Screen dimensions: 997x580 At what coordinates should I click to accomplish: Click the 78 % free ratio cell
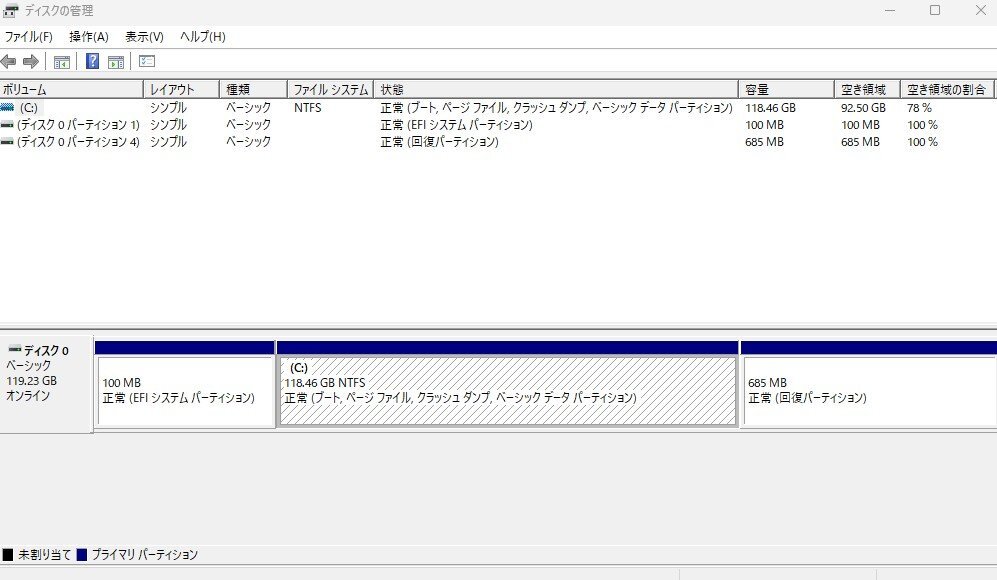tap(919, 107)
